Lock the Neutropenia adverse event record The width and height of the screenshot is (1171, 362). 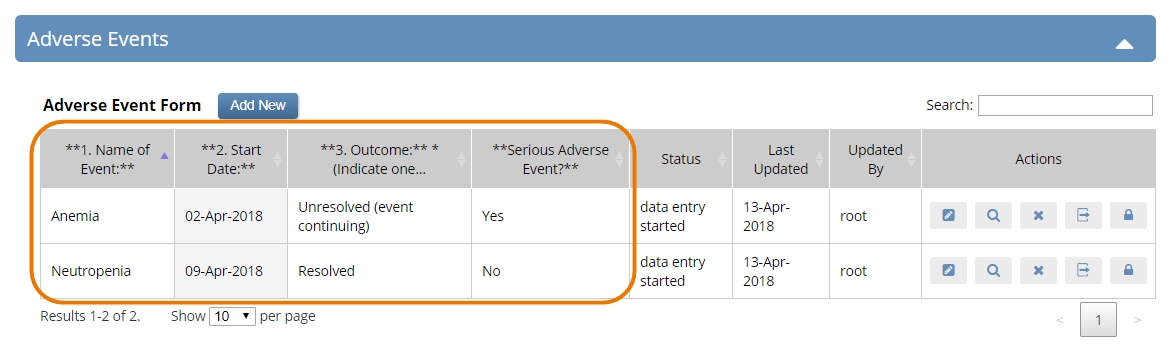(1128, 271)
